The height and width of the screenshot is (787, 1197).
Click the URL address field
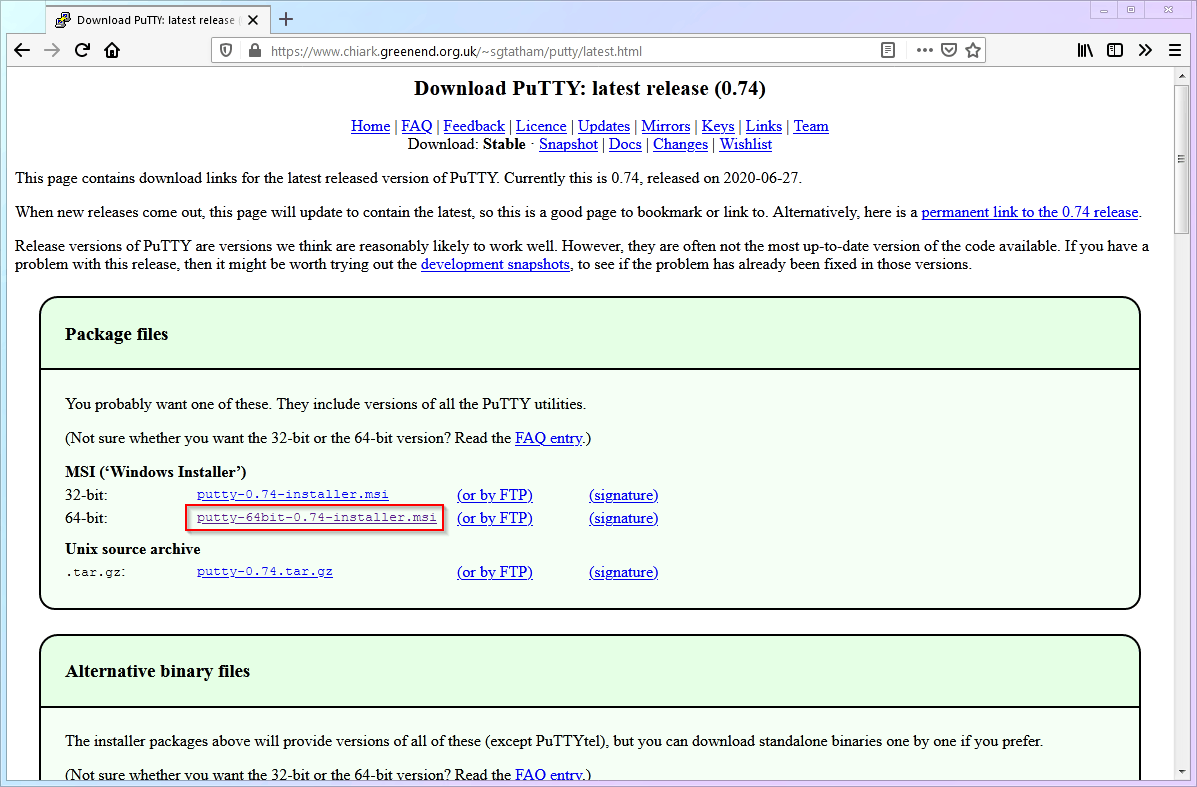(x=560, y=51)
